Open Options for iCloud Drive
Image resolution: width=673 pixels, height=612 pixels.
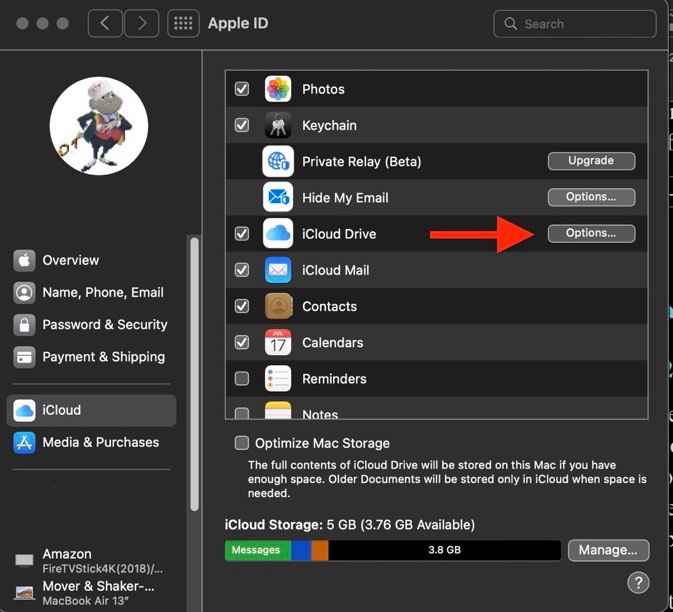(x=591, y=233)
